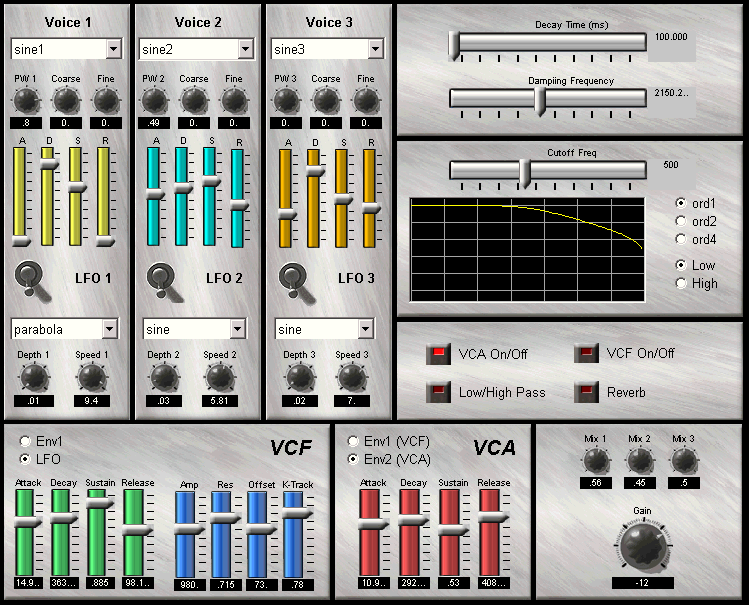Click VCA Decay slider handle
This screenshot has width=749, height=605.
point(413,520)
